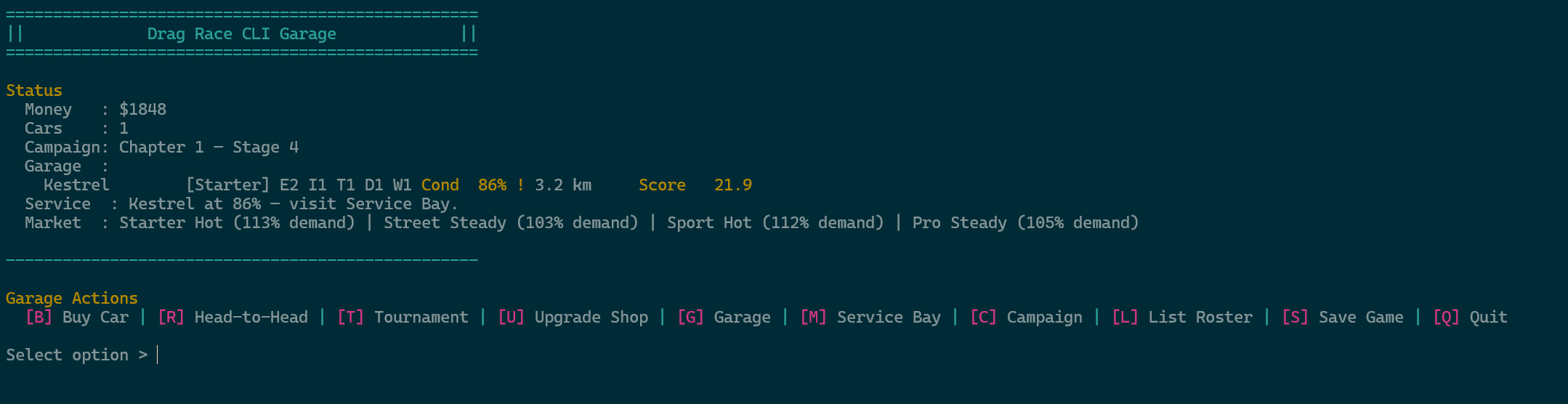Click the [G] Garage action

coord(724,318)
